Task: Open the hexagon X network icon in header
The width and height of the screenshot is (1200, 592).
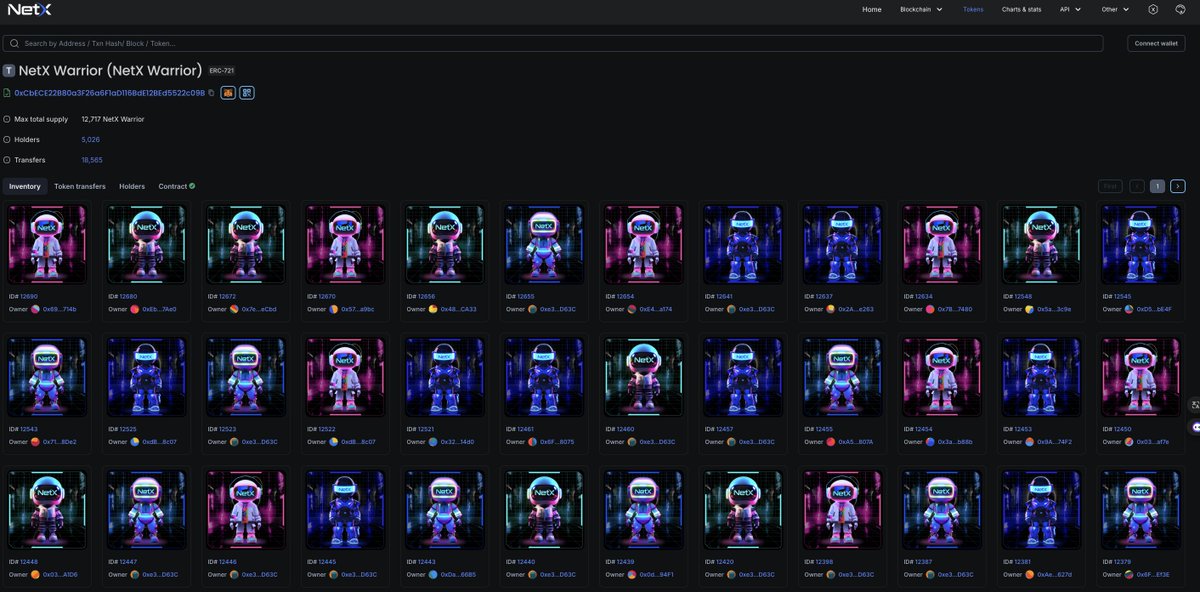Action: (x=1153, y=9)
